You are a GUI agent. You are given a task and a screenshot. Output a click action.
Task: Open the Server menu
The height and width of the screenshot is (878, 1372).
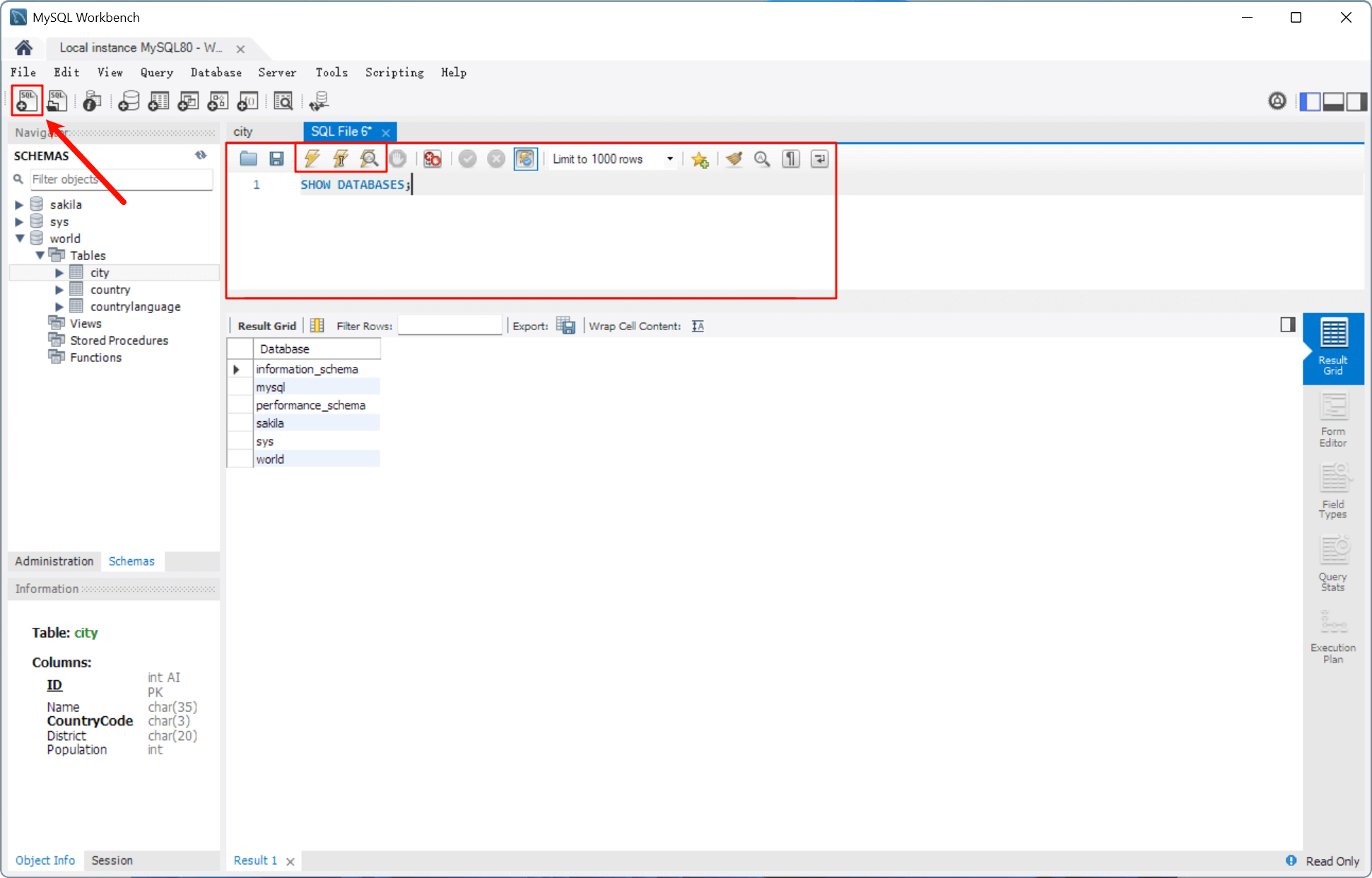click(277, 72)
